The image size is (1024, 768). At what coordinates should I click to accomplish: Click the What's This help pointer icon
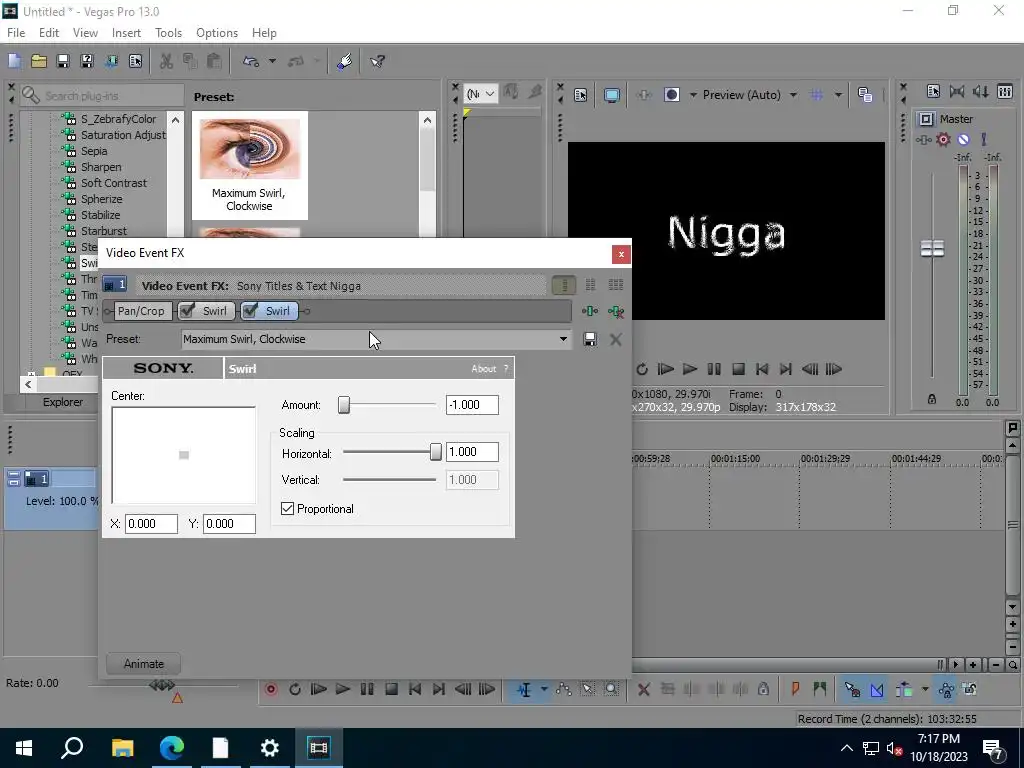tap(377, 61)
